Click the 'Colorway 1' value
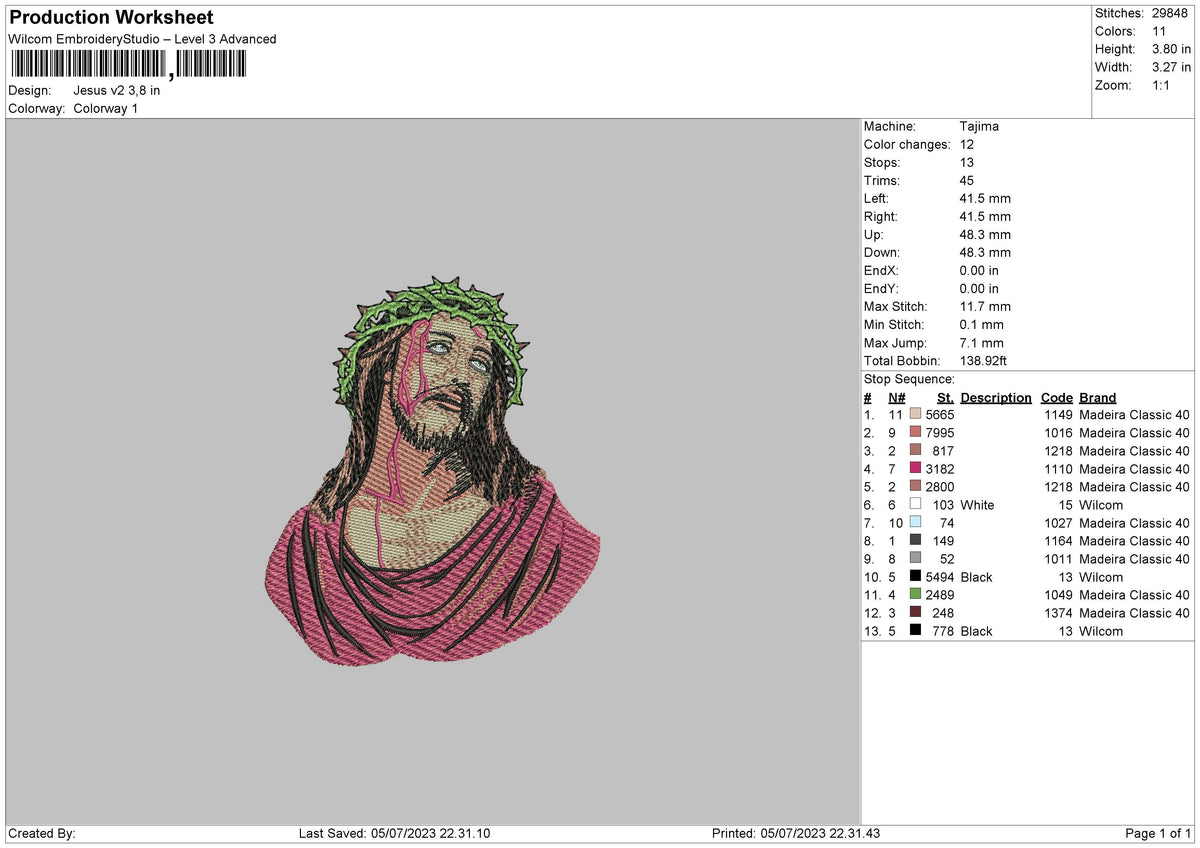Image resolution: width=1200 pixels, height=848 pixels. 106,108
